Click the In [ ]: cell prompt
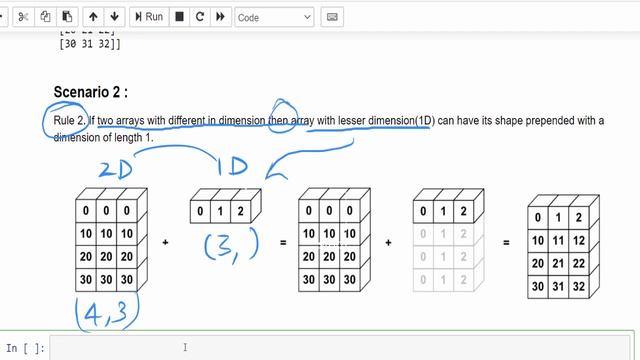640x360 pixels. 25,348
